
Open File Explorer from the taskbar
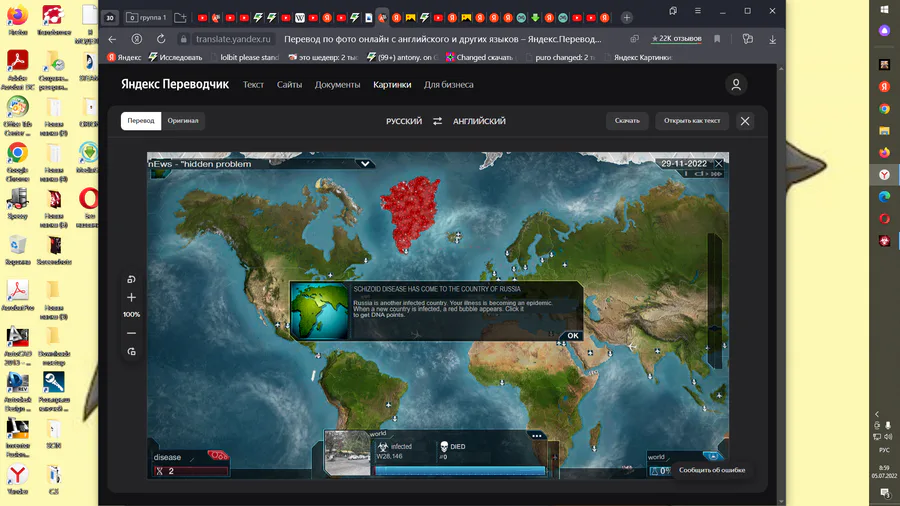885,131
